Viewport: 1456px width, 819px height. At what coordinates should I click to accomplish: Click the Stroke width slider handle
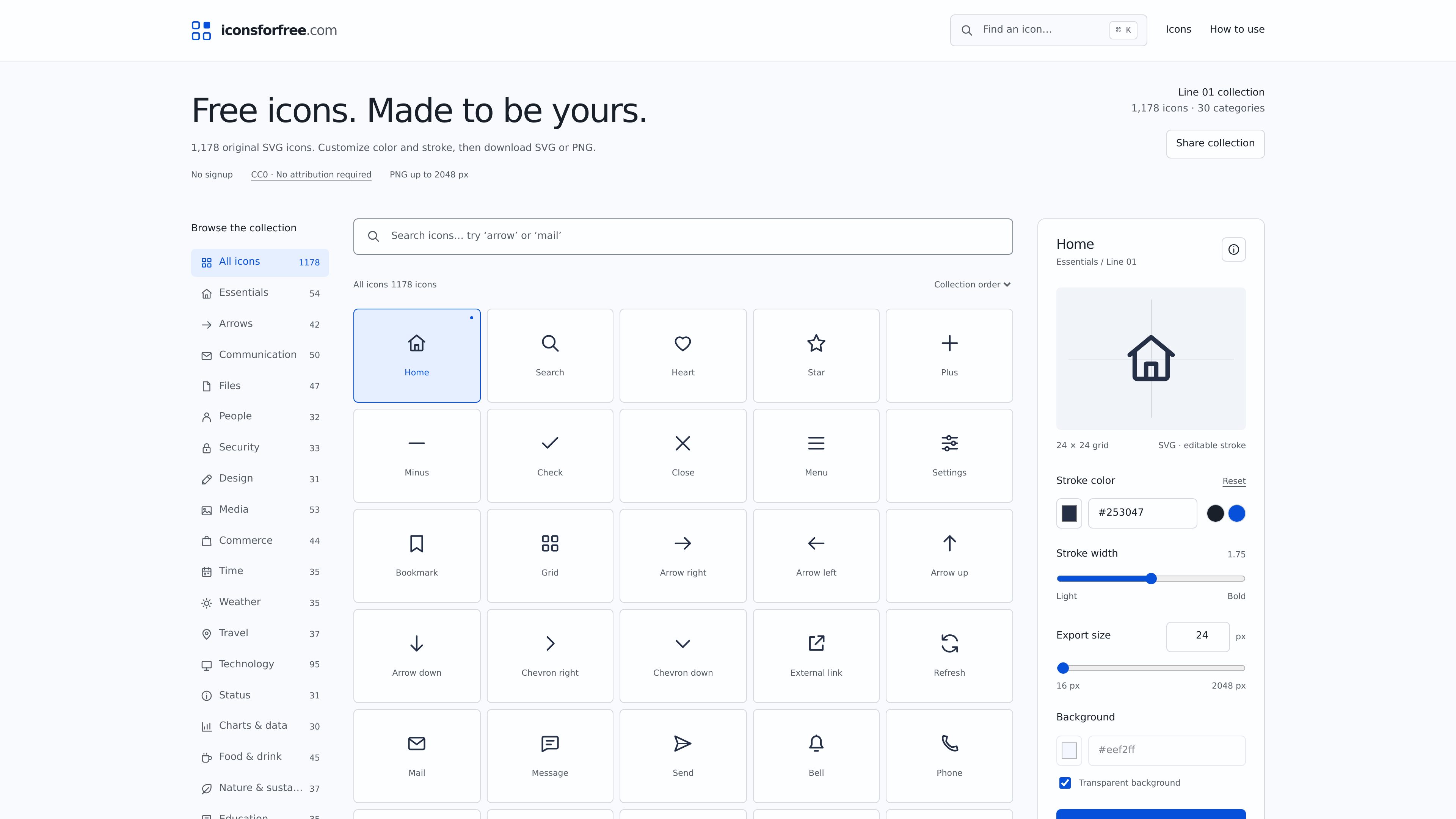tap(1151, 578)
